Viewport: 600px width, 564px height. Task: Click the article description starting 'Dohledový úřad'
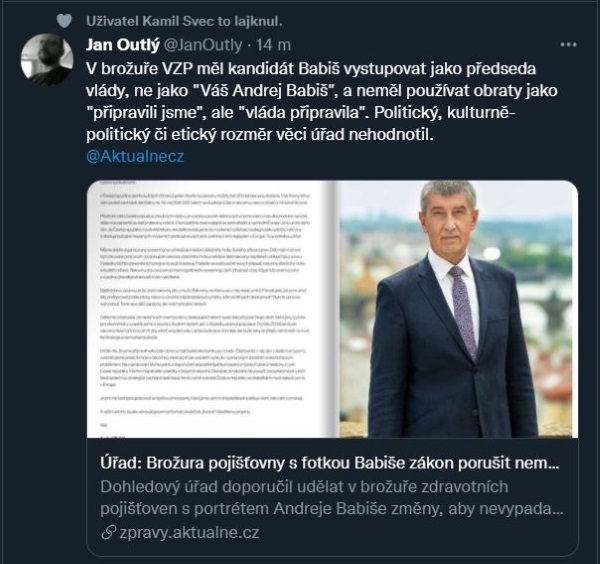click(332, 498)
